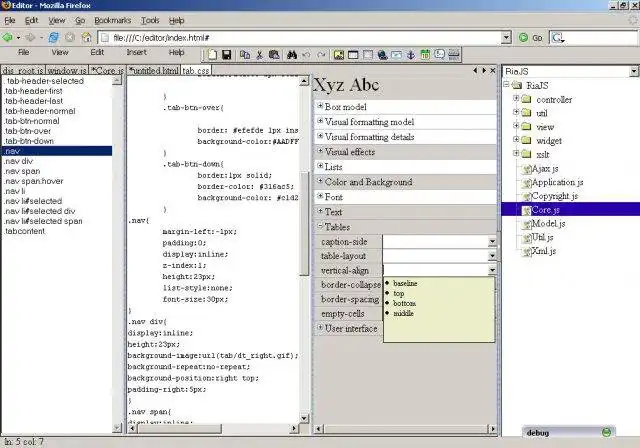Click the code editor vertical scrollbar thumb
Screen dimensions: 640x448
(x=304, y=224)
